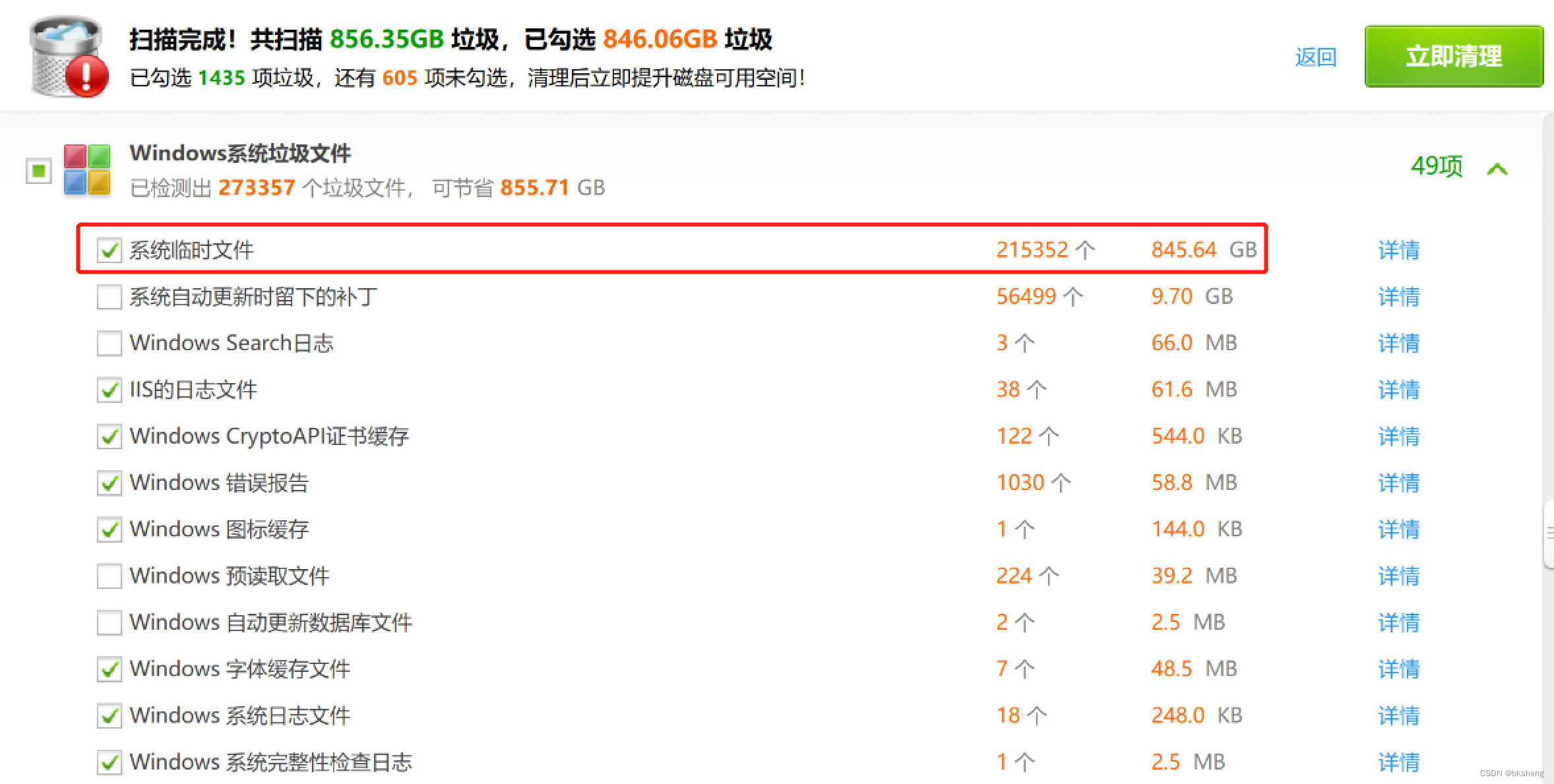
Task: Toggle the Windows系统垃圾文件 group checkbox
Action: 39,171
